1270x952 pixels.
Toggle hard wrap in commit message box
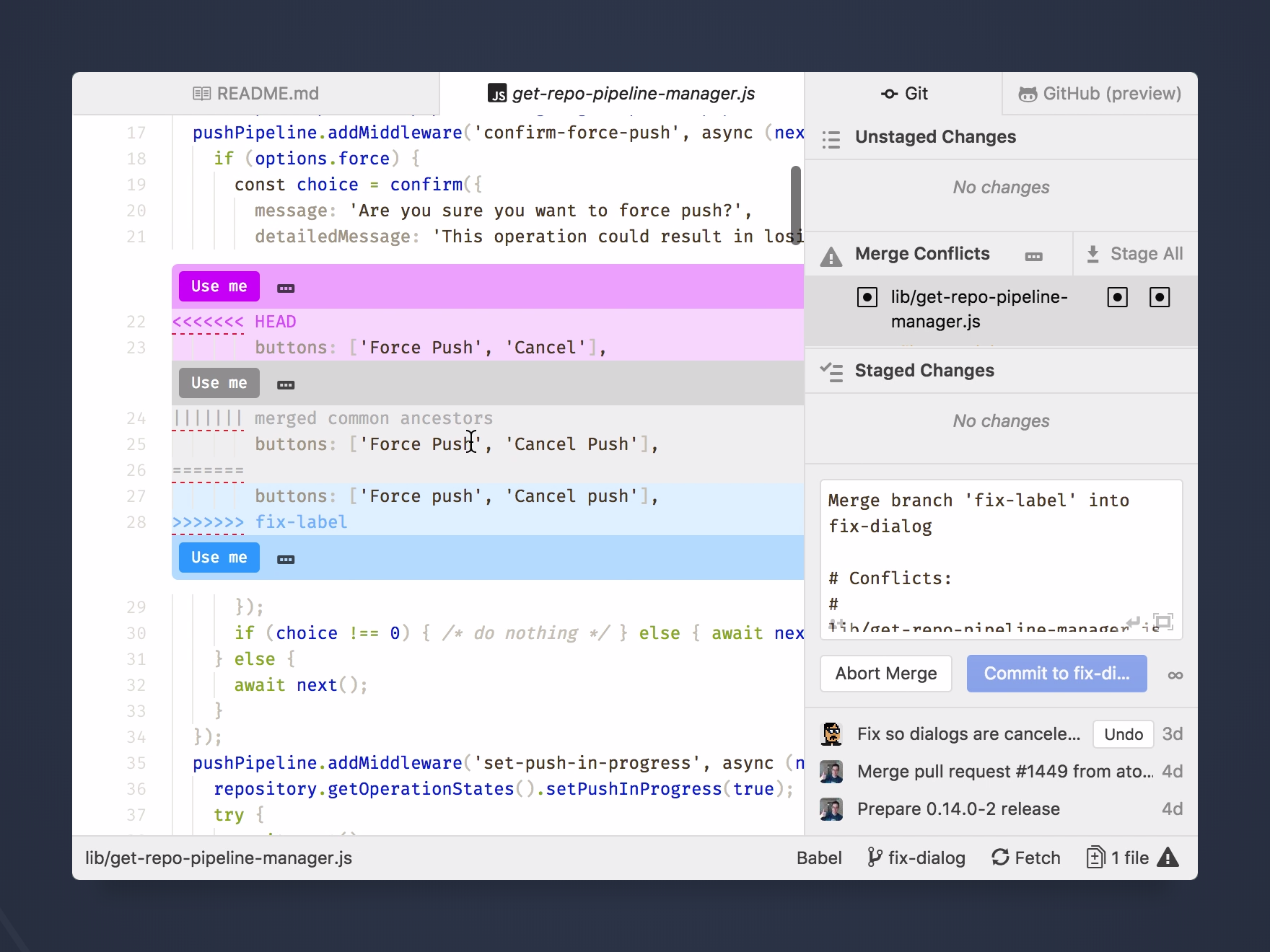coord(1133,622)
